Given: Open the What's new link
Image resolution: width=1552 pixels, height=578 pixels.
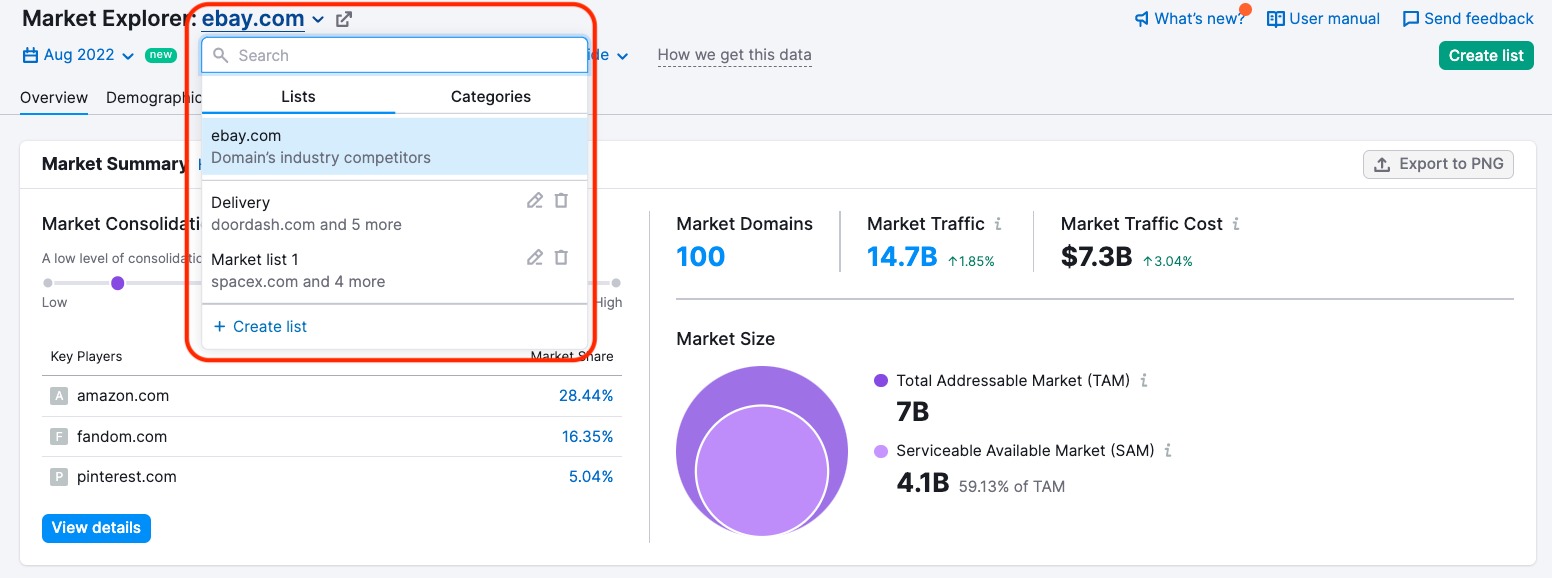Looking at the screenshot, I should [x=1189, y=19].
